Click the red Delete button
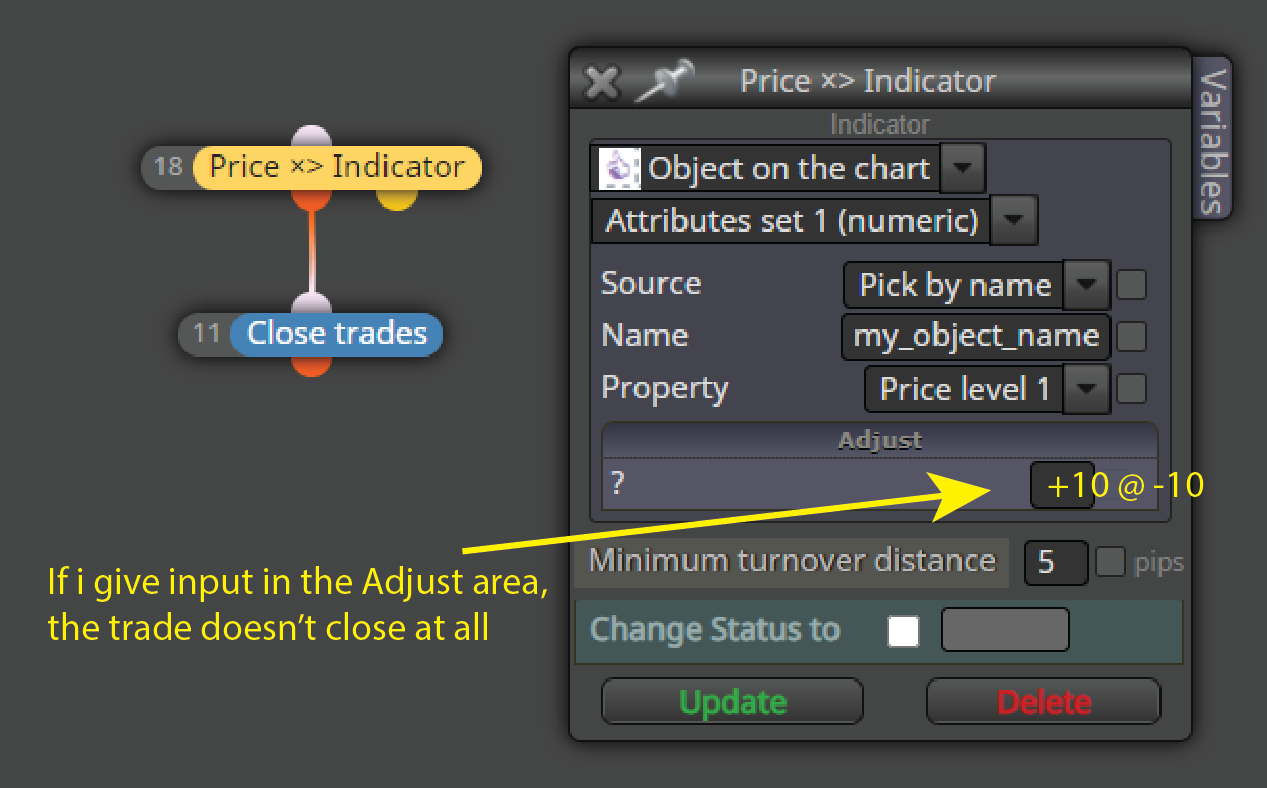1267x788 pixels. click(1043, 701)
